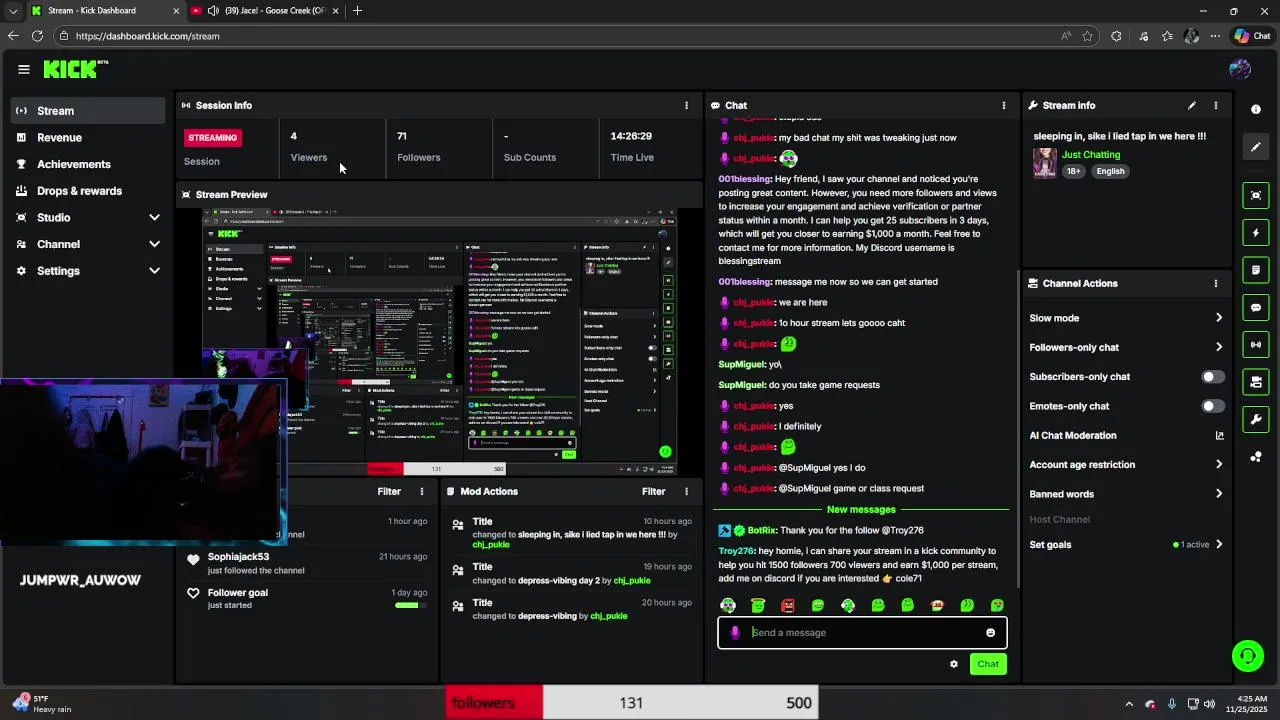Open Slow mode options chevron
1280x720 pixels.
1219,318
